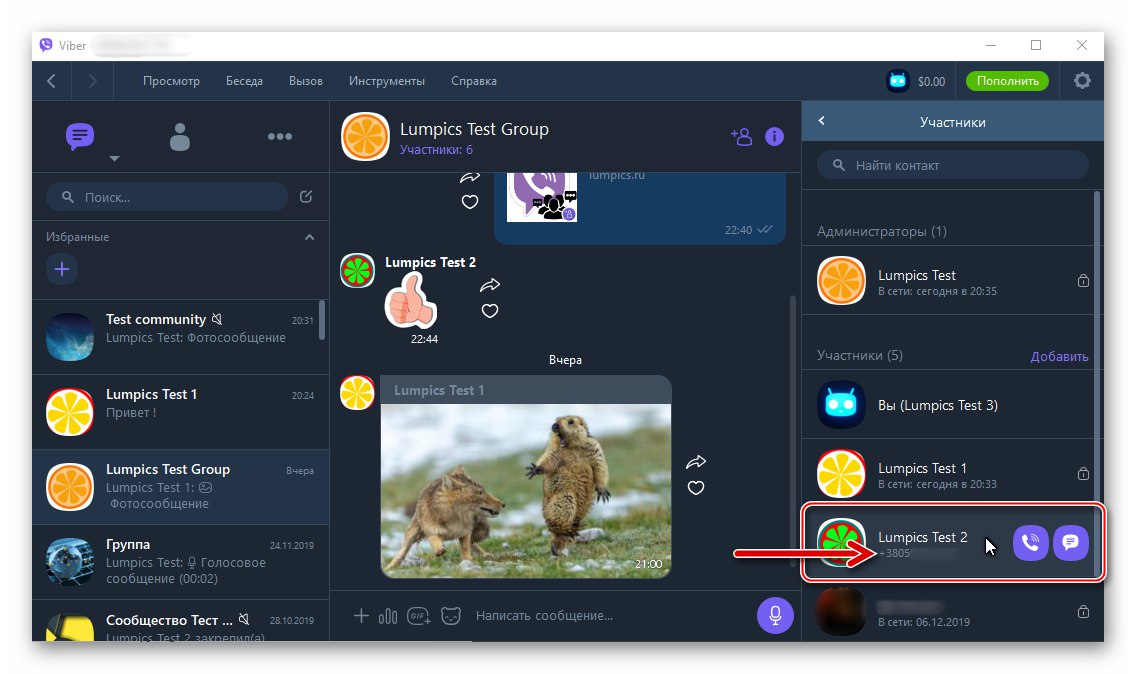The image size is (1136, 674).
Task: Record a voice message with microphone button
Action: coord(775,615)
